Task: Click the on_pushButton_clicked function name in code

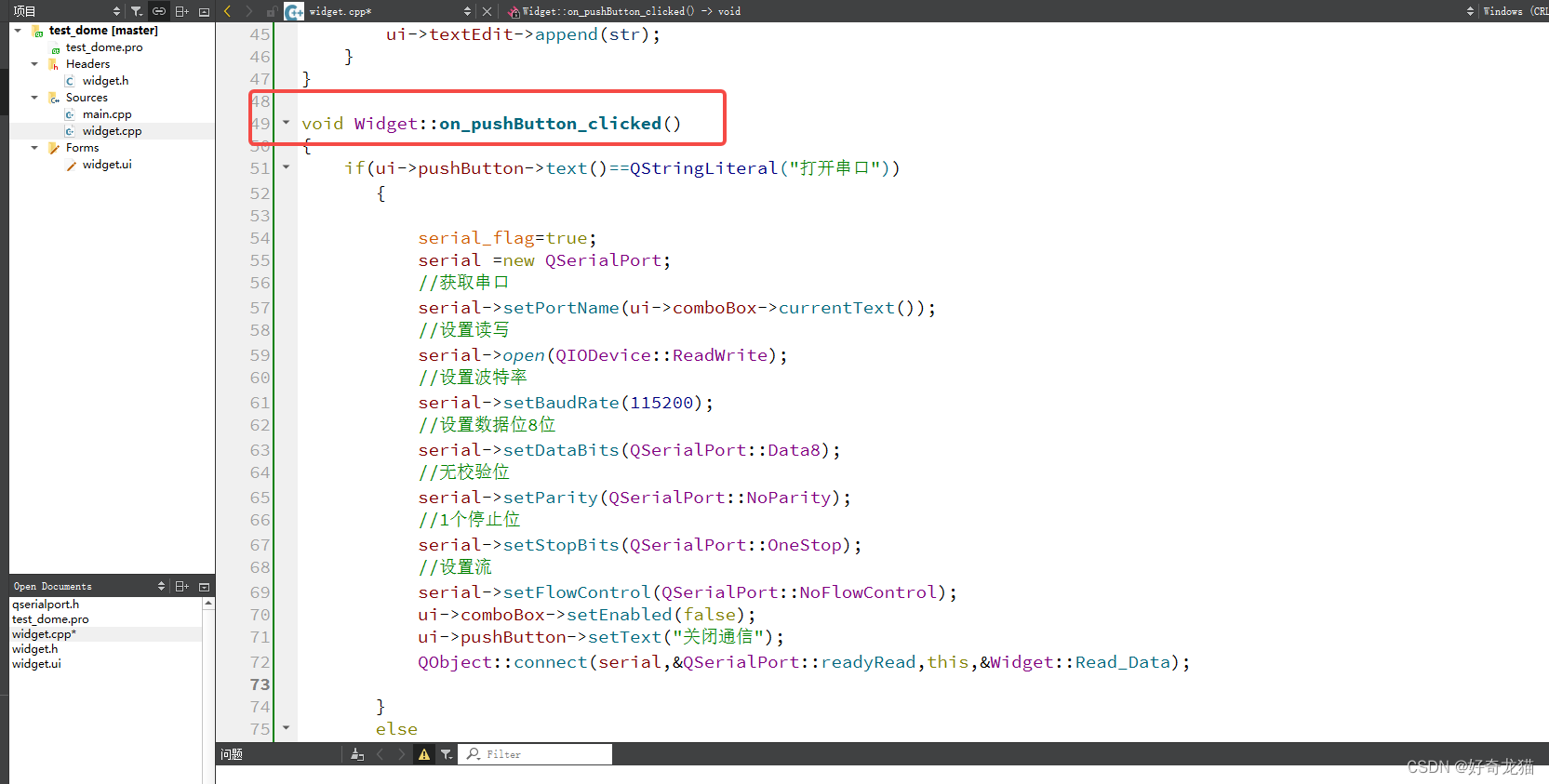Action: point(550,124)
